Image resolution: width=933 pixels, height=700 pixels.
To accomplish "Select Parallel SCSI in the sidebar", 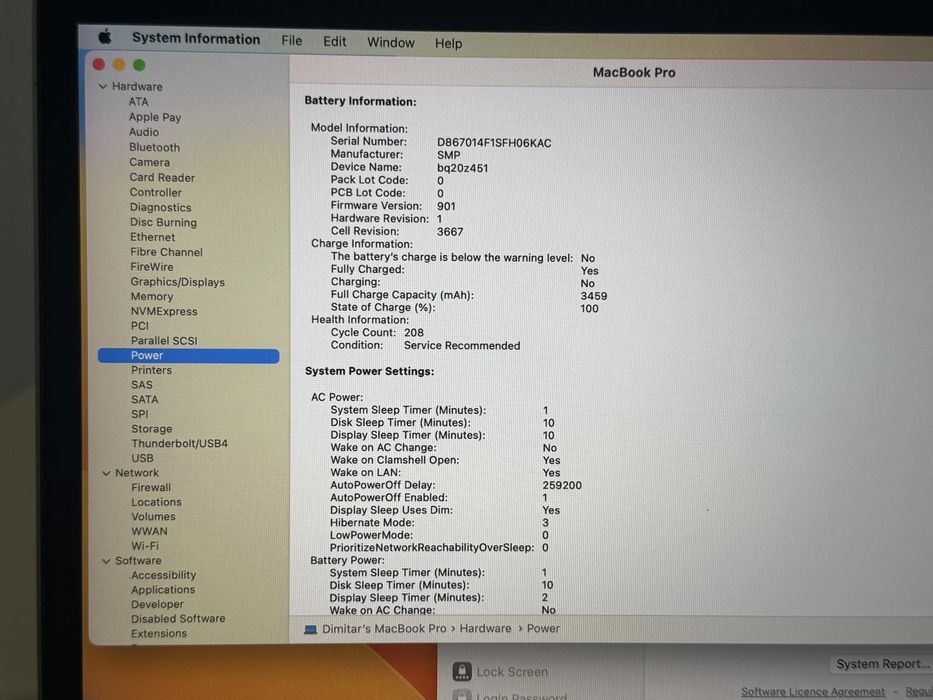I will (164, 341).
